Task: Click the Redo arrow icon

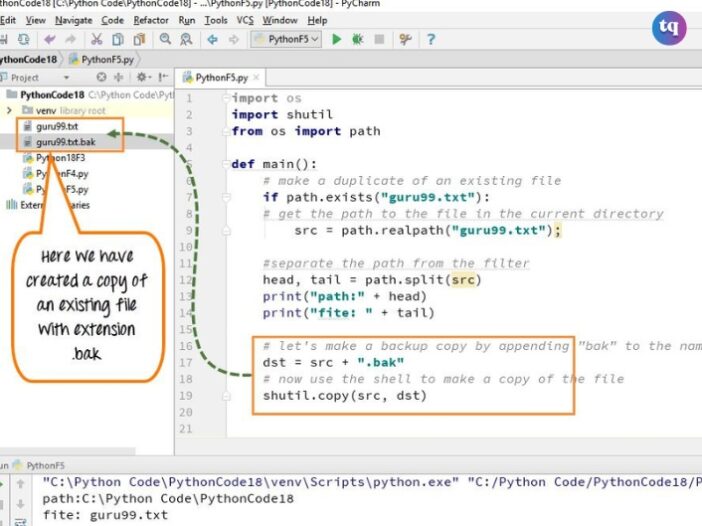Action: click(70, 39)
